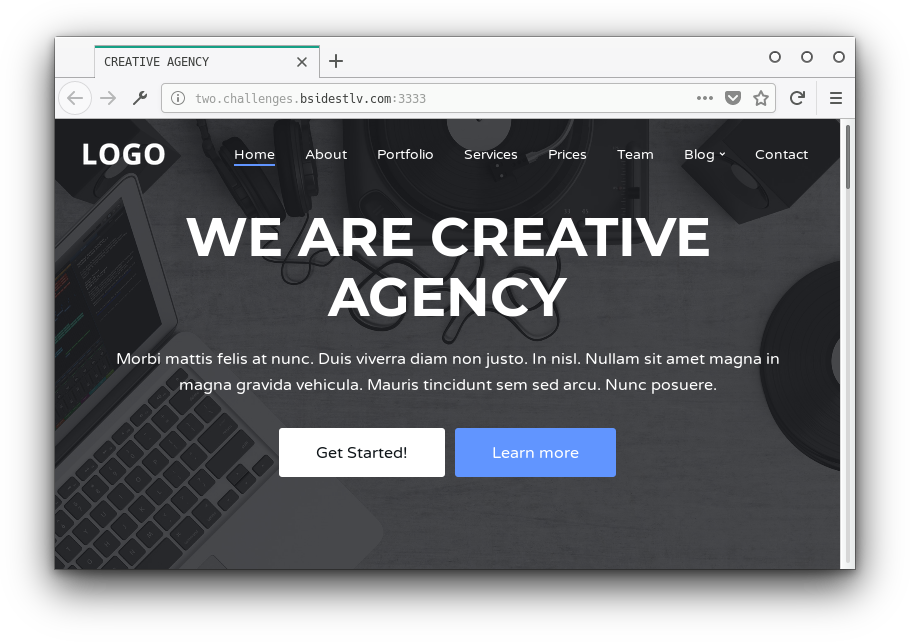Click the vertical page scrollbar thumb

coord(848,157)
